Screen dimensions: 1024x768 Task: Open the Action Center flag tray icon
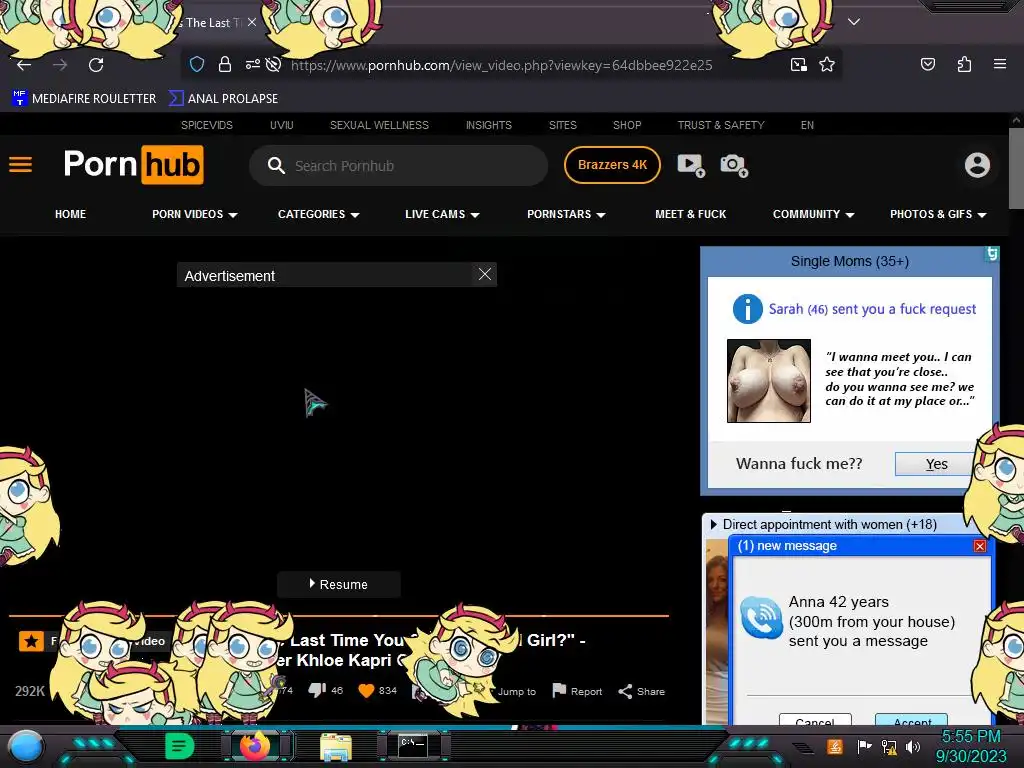[864, 746]
